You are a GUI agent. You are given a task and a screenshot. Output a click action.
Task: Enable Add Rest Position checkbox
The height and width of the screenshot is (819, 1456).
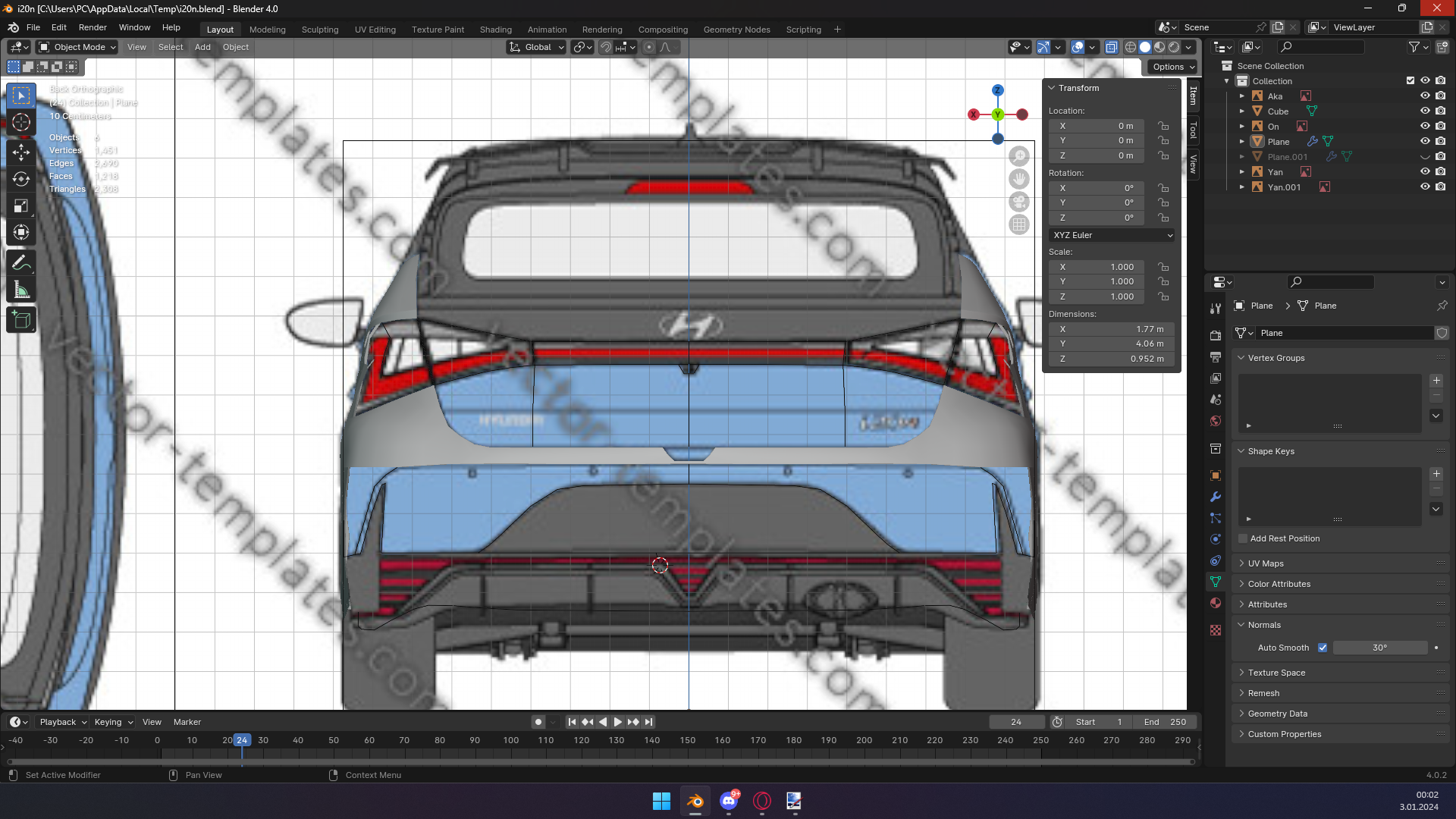(1243, 538)
